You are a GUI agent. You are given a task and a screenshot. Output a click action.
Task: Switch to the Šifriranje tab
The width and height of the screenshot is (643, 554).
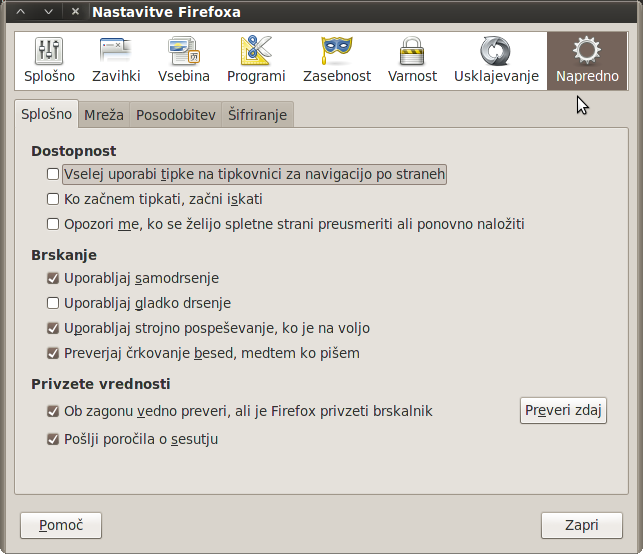[x=258, y=115]
